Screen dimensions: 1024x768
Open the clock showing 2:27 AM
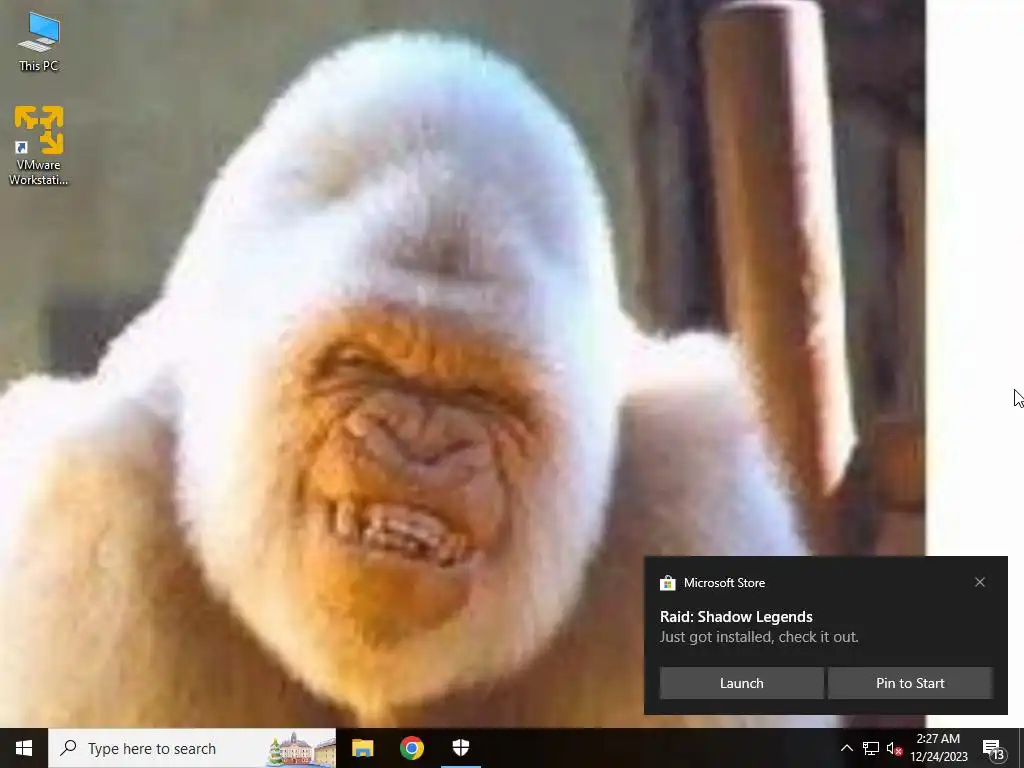(938, 748)
